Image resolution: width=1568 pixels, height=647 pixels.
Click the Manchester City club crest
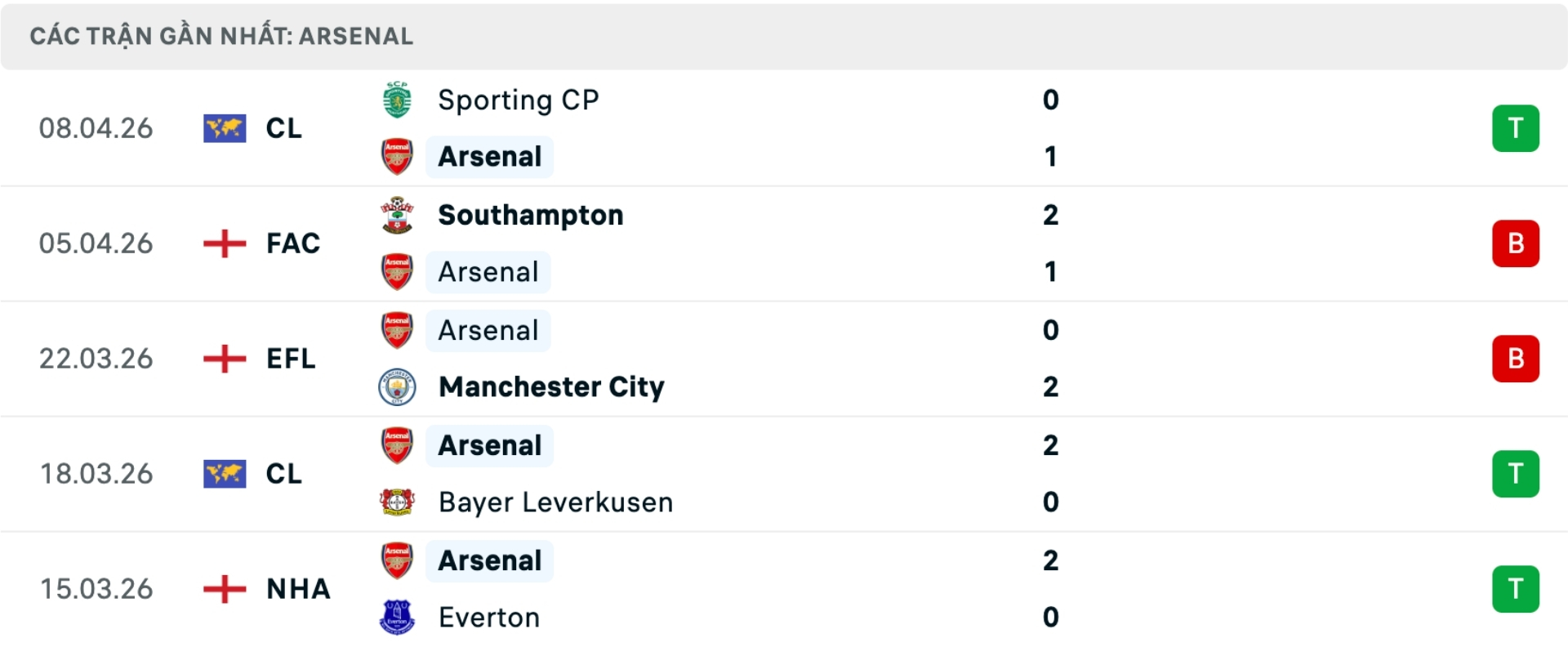coord(397,387)
